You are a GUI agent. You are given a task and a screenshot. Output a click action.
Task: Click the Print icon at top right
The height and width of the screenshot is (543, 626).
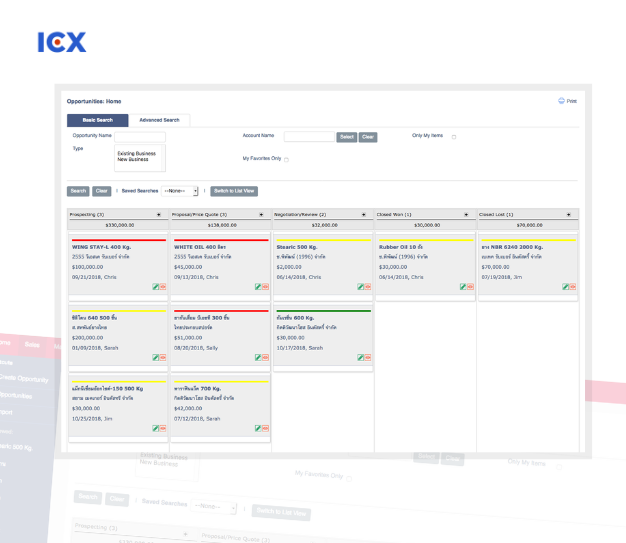coord(561,101)
